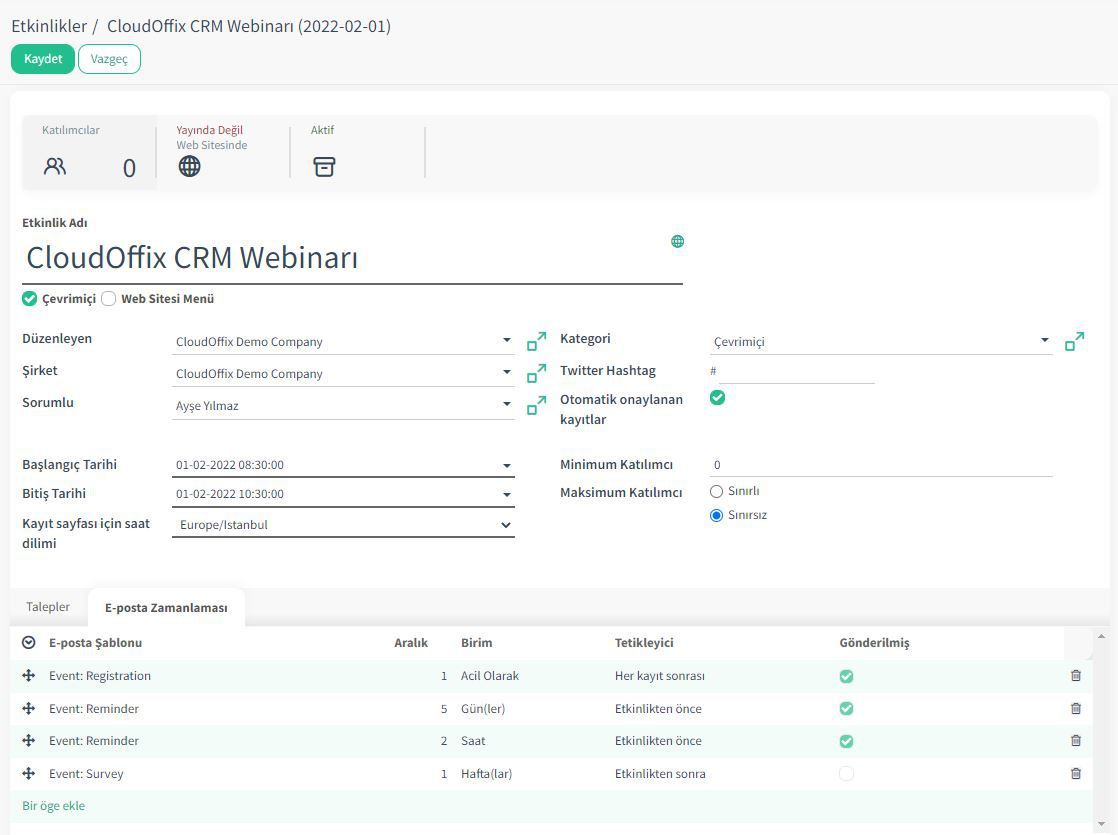Open the Europe/Istanbul timezone dropdown
The height and width of the screenshot is (835, 1118).
point(343,524)
